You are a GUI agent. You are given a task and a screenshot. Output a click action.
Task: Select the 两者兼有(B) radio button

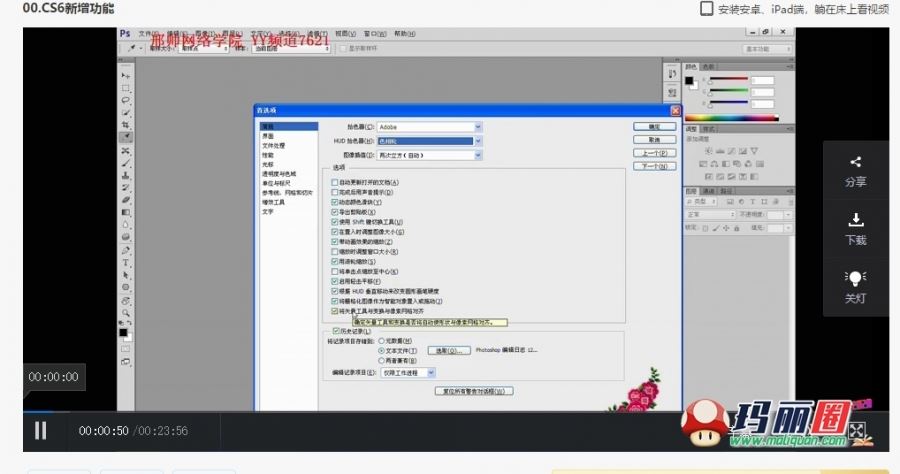point(381,360)
